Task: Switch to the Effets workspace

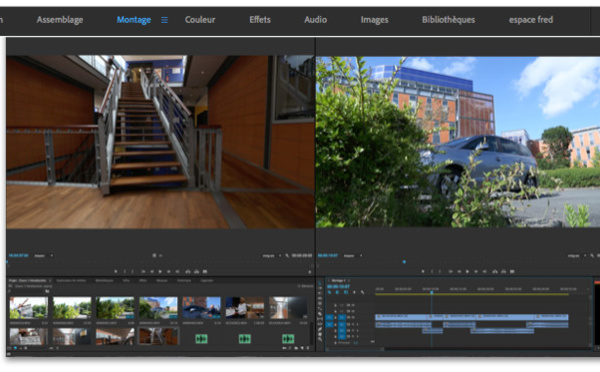Action: click(260, 20)
